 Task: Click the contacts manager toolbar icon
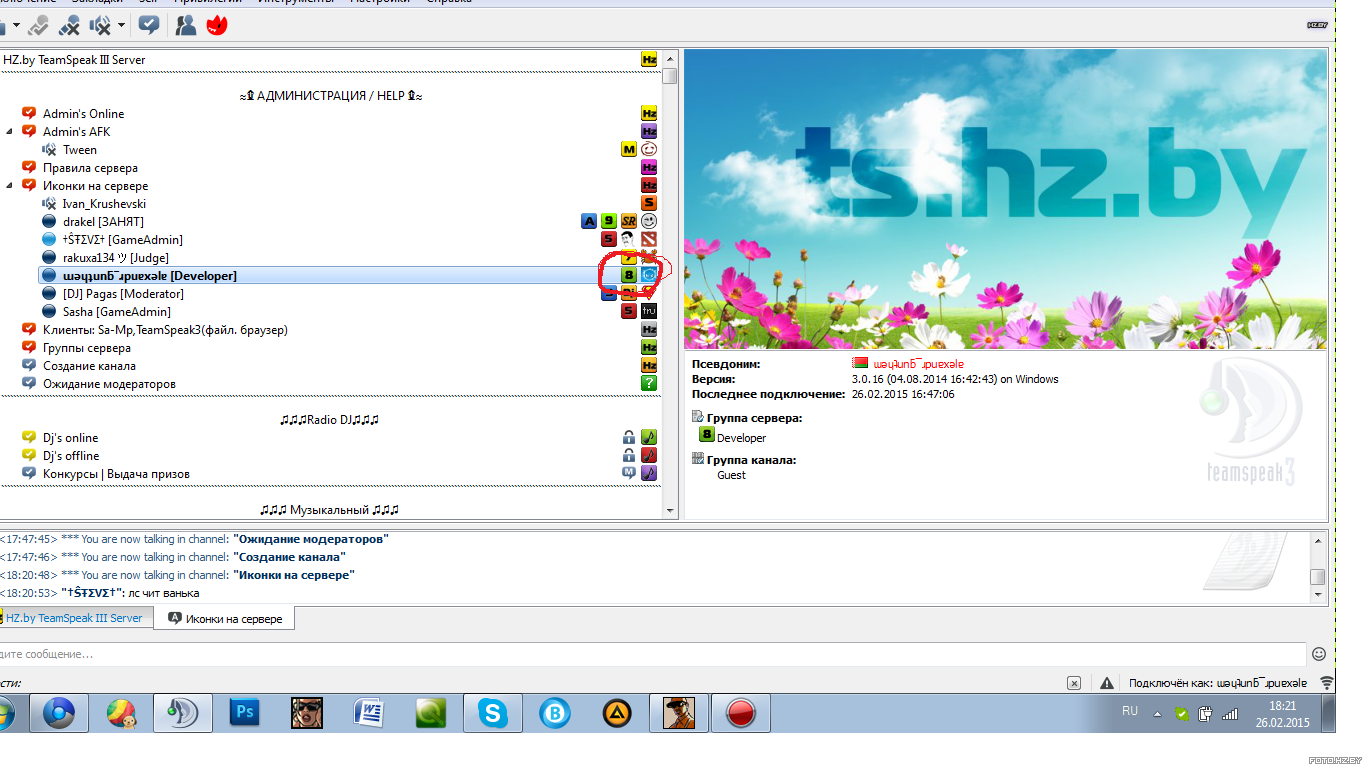[x=186, y=25]
